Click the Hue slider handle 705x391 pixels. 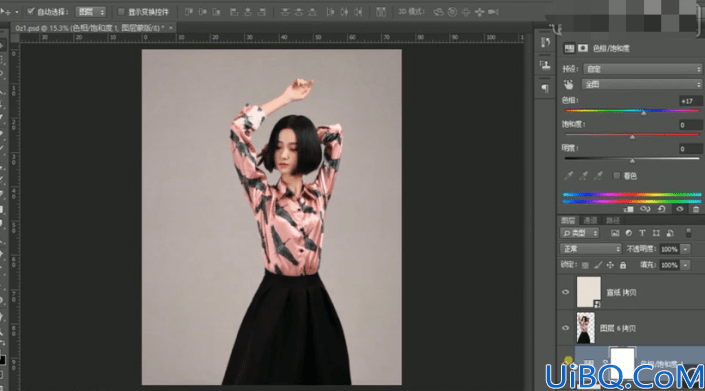(x=643, y=112)
